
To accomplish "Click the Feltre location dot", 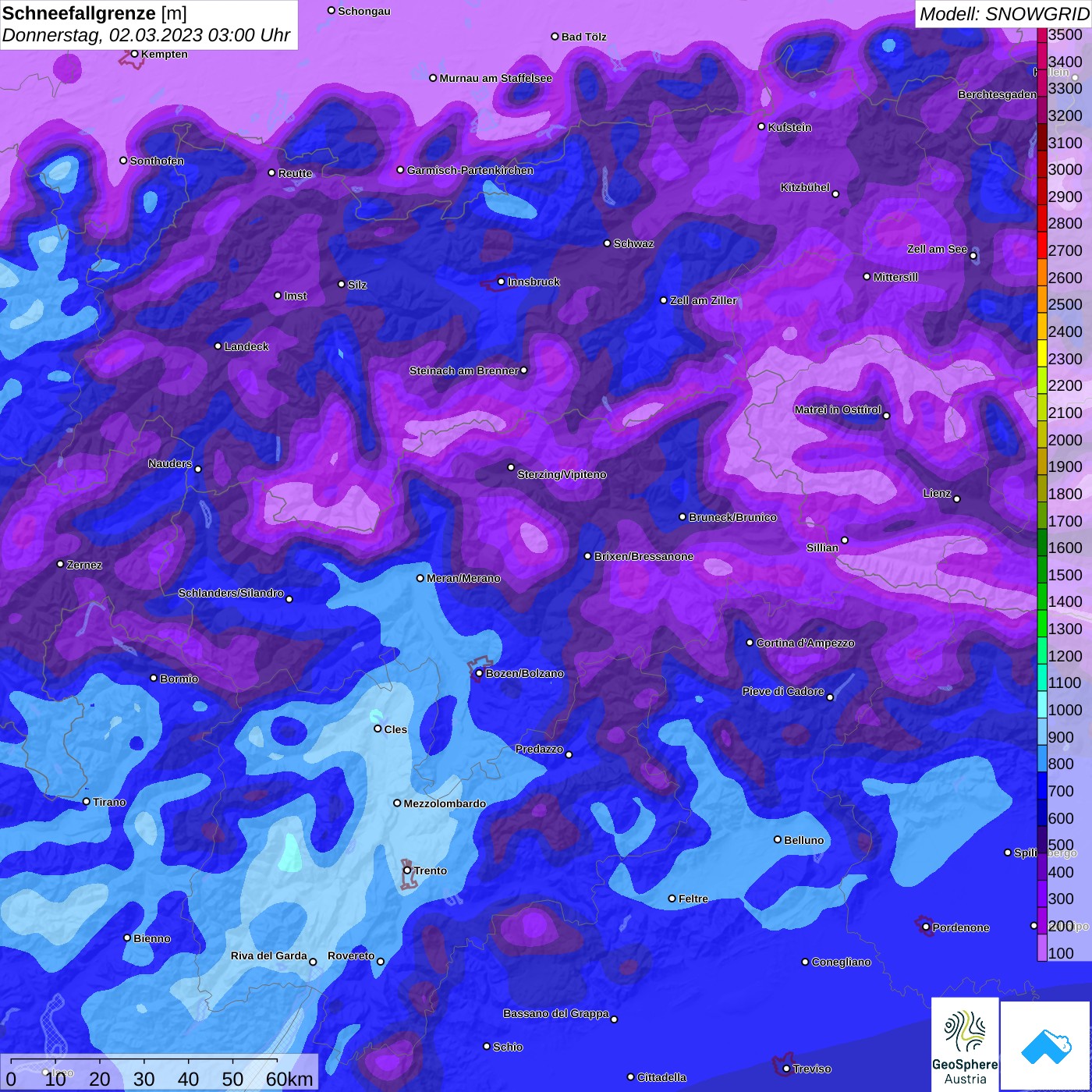I will [x=672, y=899].
